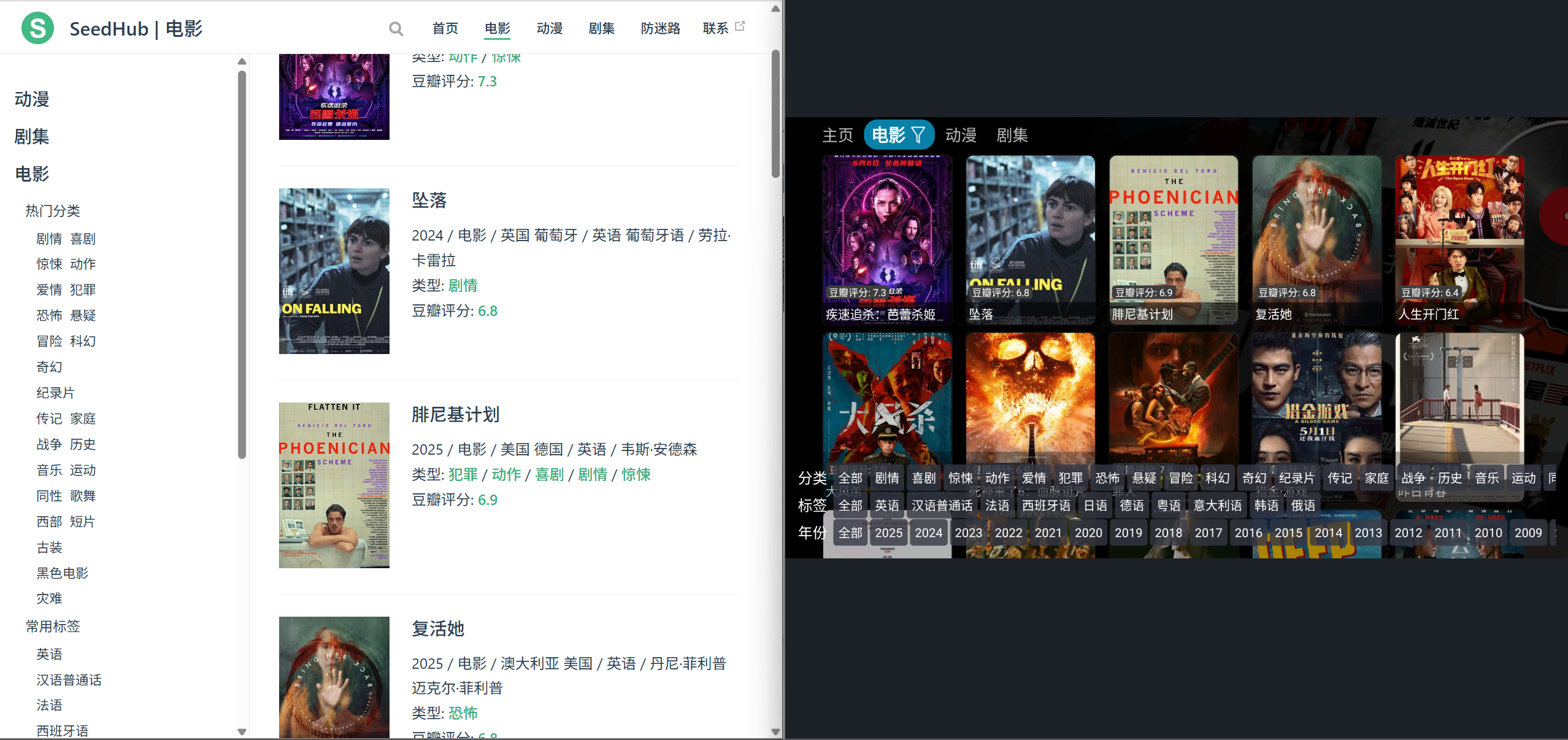
Task: Click sidebar scrollbar down arrow
Action: [x=242, y=731]
